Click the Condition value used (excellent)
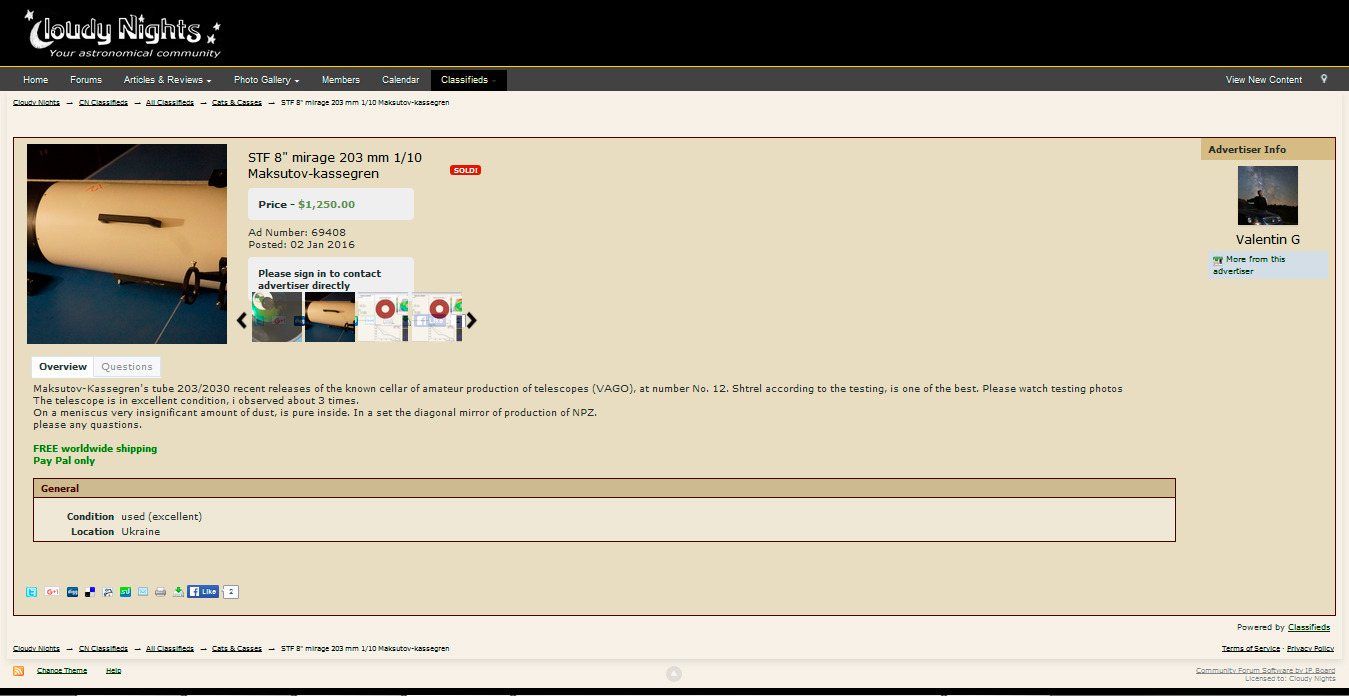 pyautogui.click(x=162, y=517)
